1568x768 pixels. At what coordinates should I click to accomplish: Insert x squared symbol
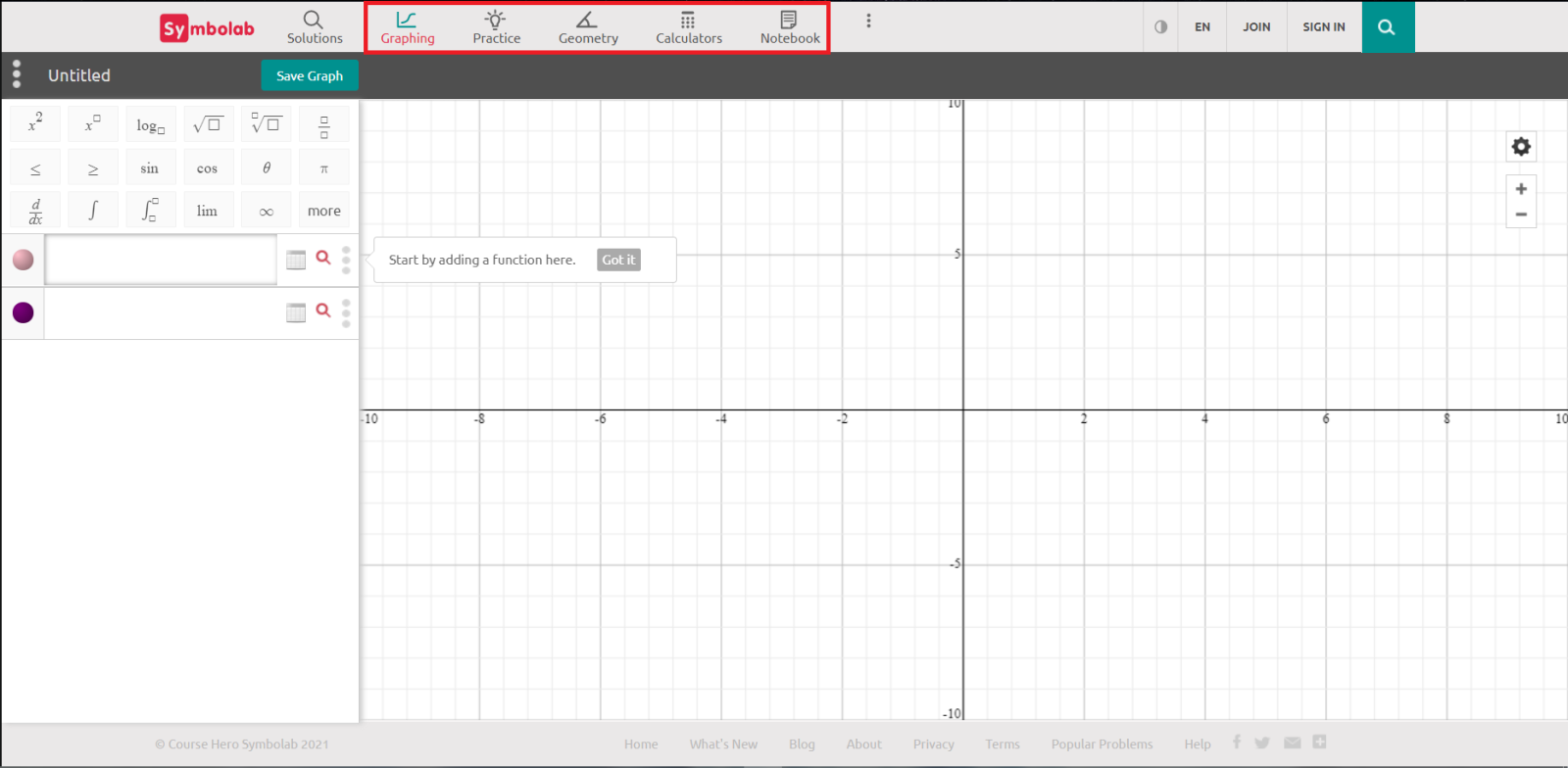point(35,124)
